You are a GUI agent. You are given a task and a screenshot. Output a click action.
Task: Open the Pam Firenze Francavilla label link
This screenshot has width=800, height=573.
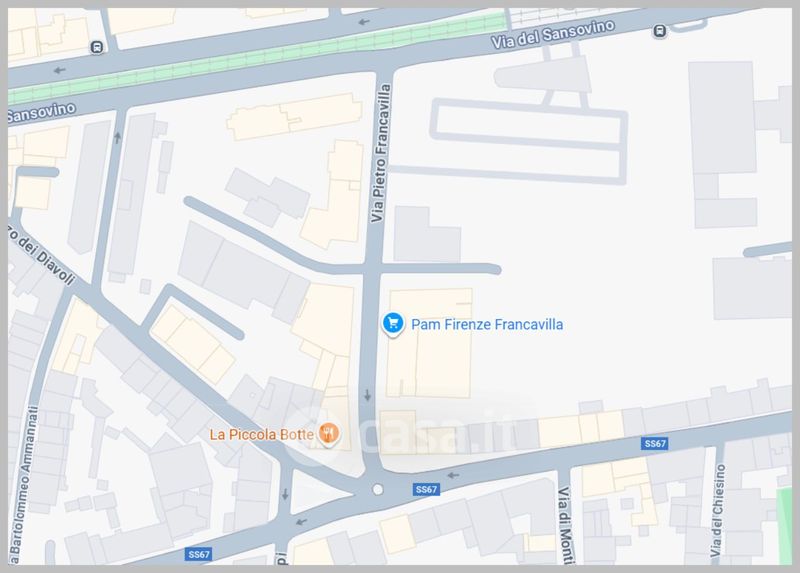pyautogui.click(x=487, y=325)
